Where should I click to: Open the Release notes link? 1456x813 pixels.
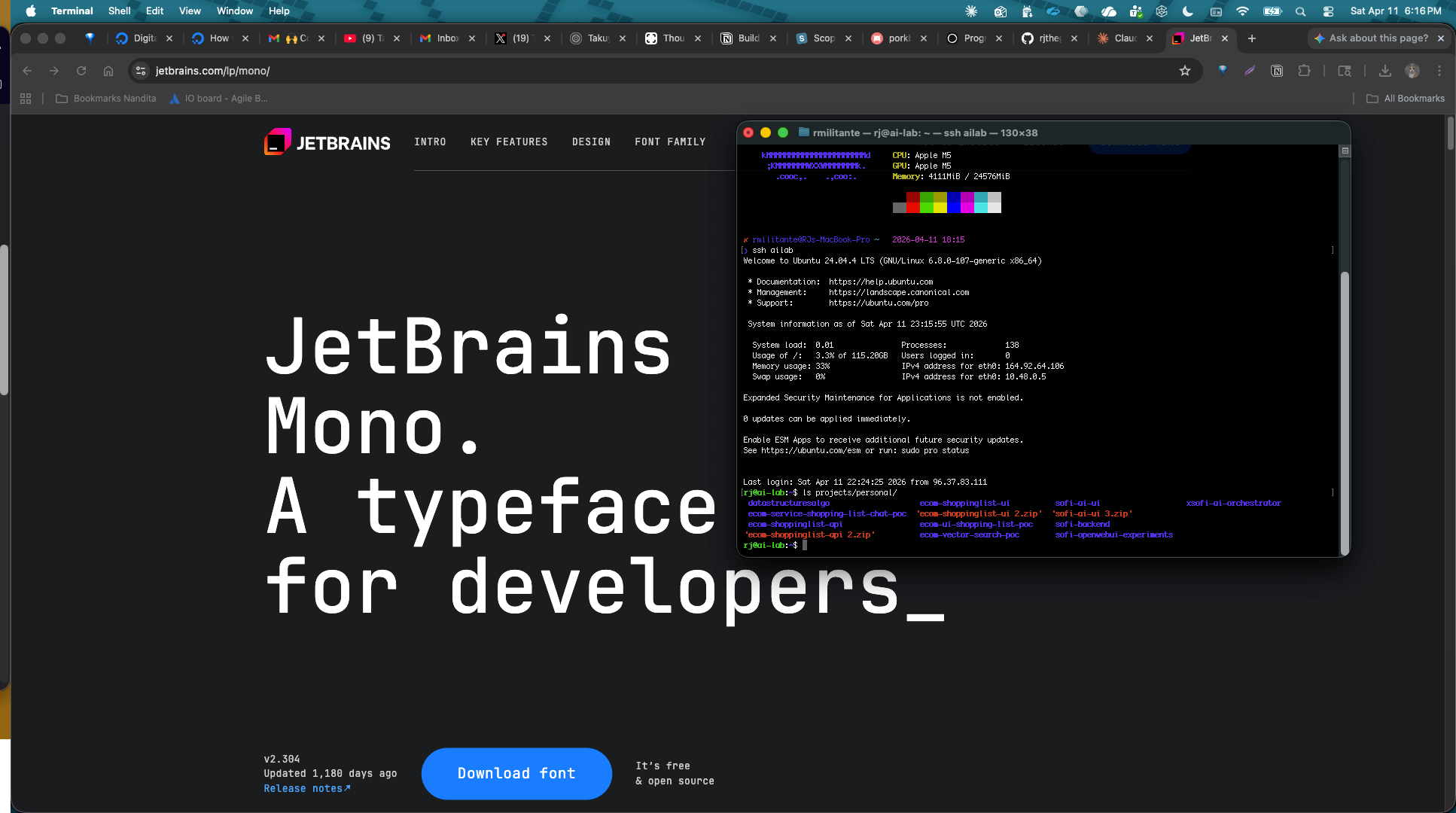click(307, 788)
